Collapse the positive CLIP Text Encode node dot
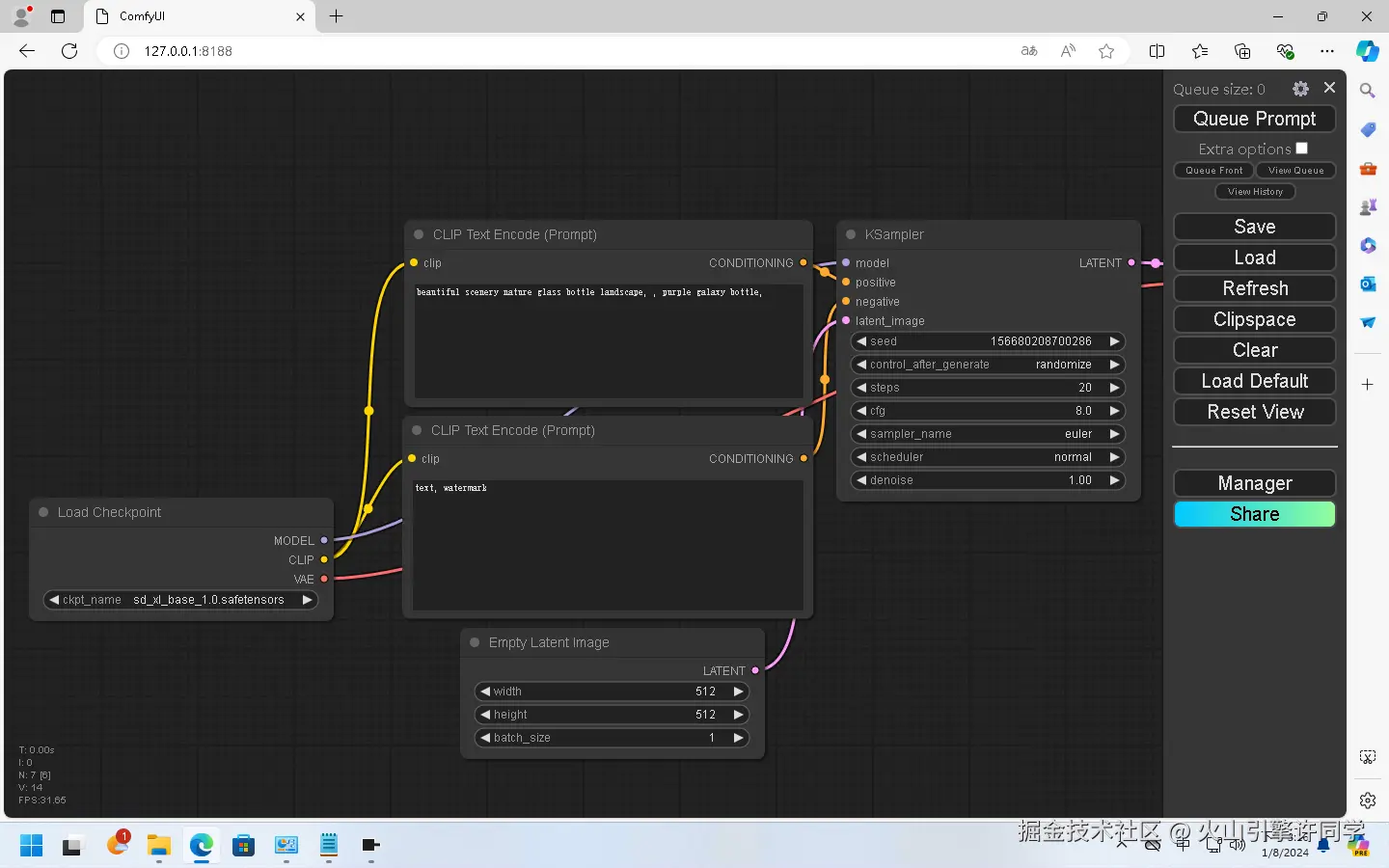Image resolution: width=1389 pixels, height=868 pixels. click(419, 234)
